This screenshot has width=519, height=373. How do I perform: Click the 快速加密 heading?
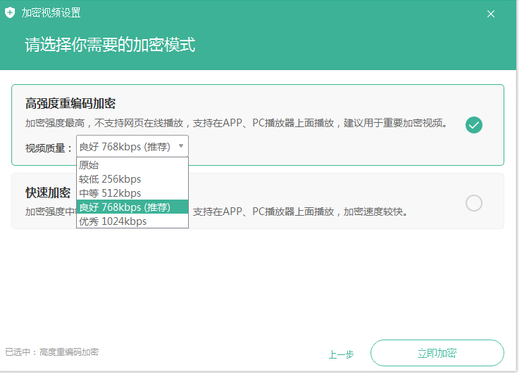point(48,193)
